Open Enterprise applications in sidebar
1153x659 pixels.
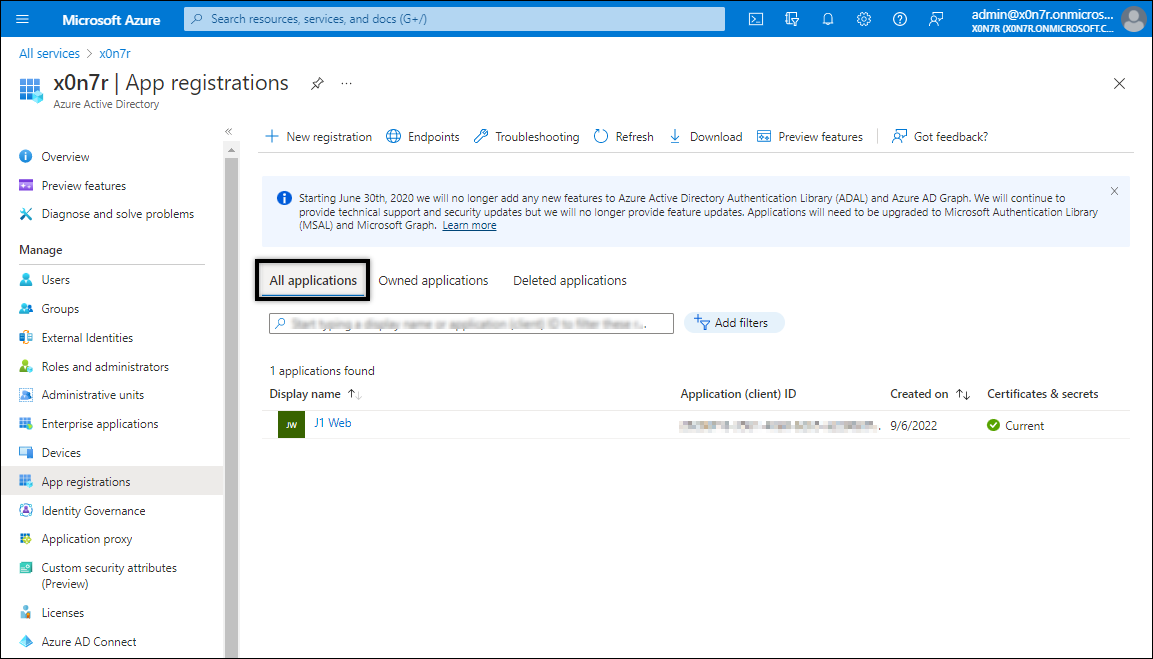pyautogui.click(x=100, y=424)
